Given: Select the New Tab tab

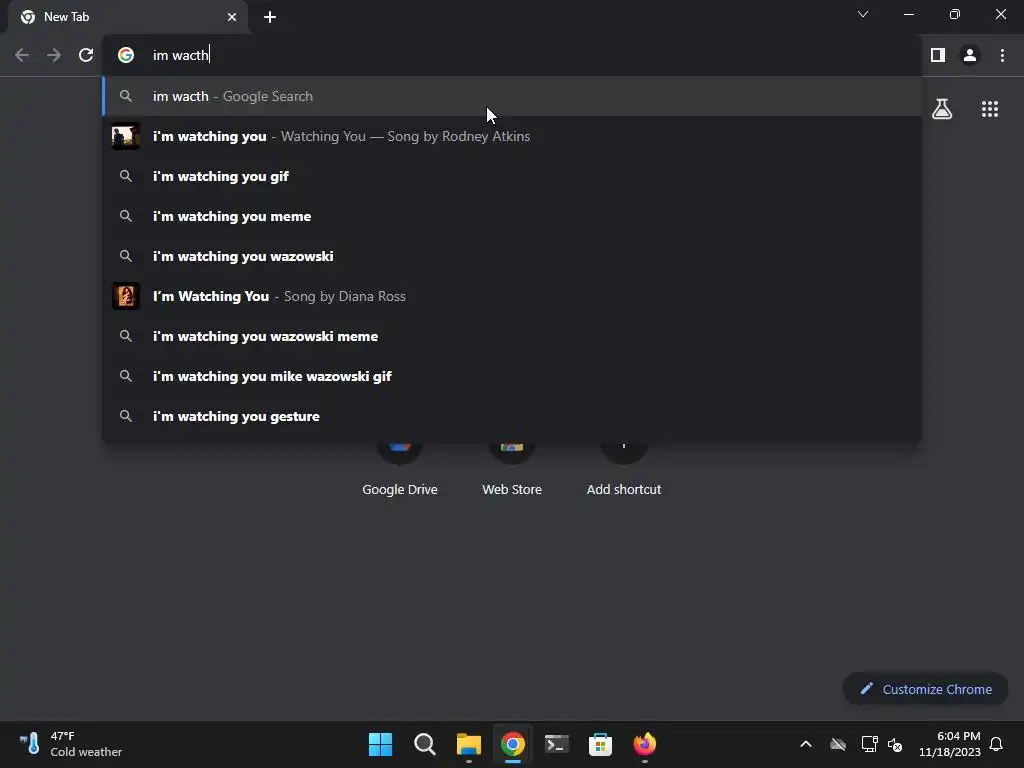Looking at the screenshot, I should coord(127,17).
